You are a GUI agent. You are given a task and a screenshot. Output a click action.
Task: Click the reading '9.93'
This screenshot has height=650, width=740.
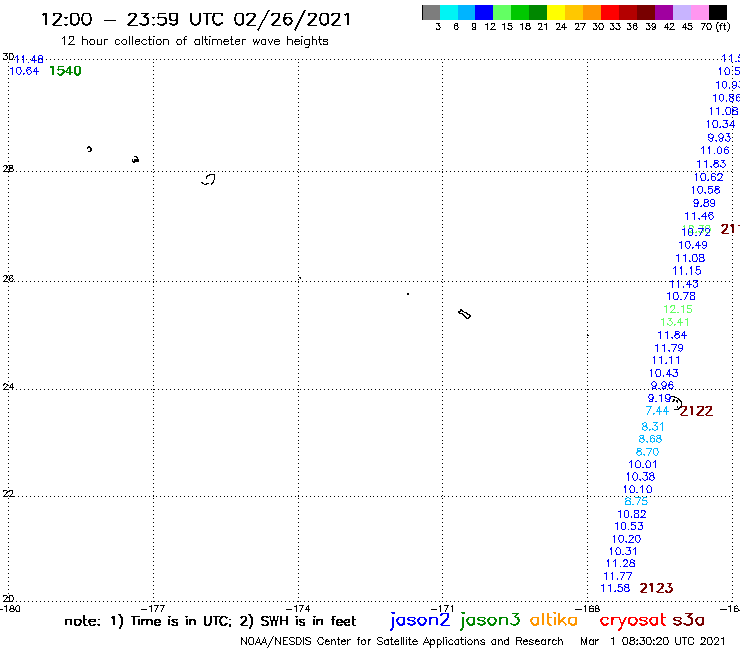[x=719, y=138]
